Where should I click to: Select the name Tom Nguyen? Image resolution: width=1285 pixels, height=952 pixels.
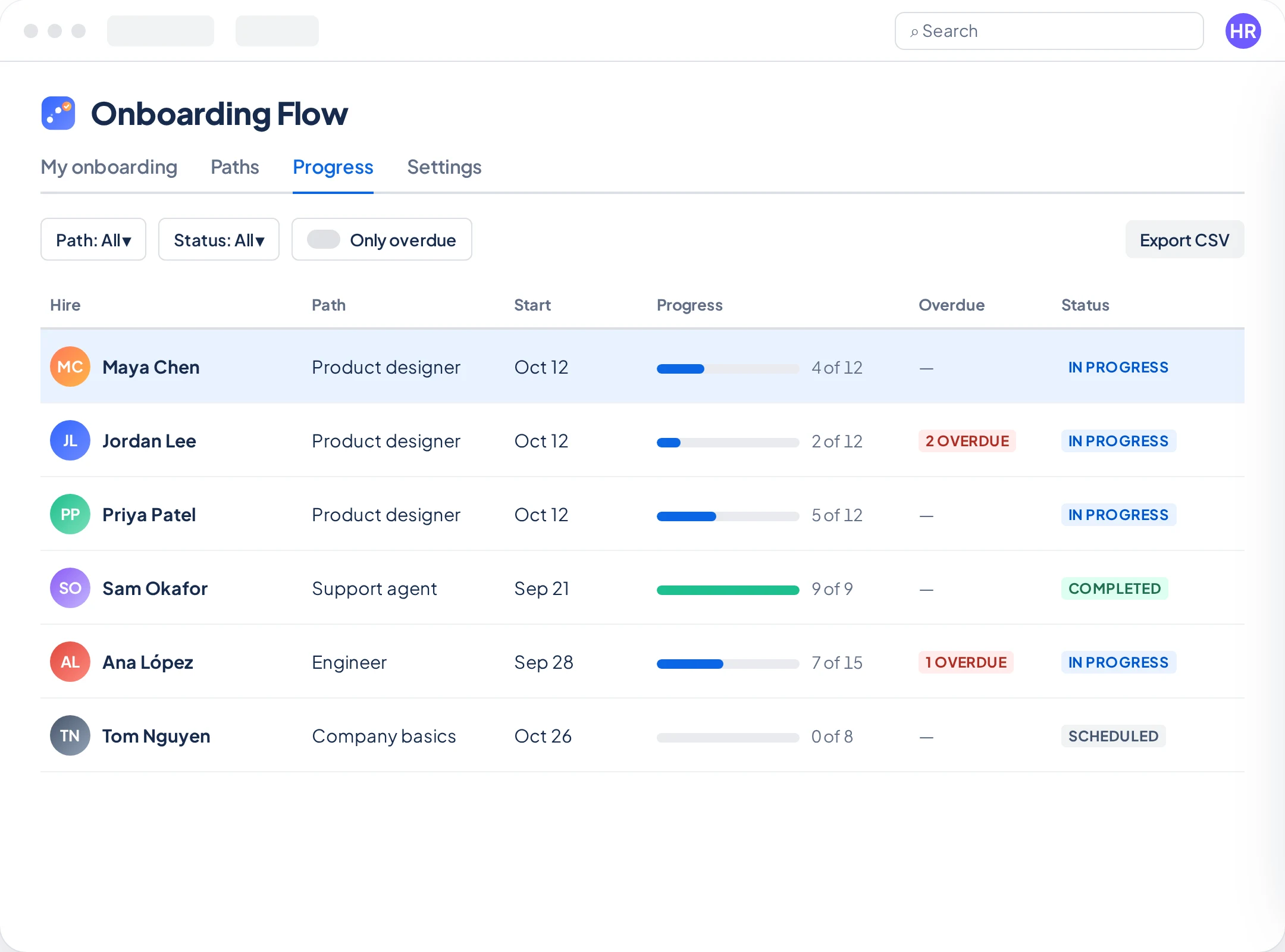click(x=156, y=736)
